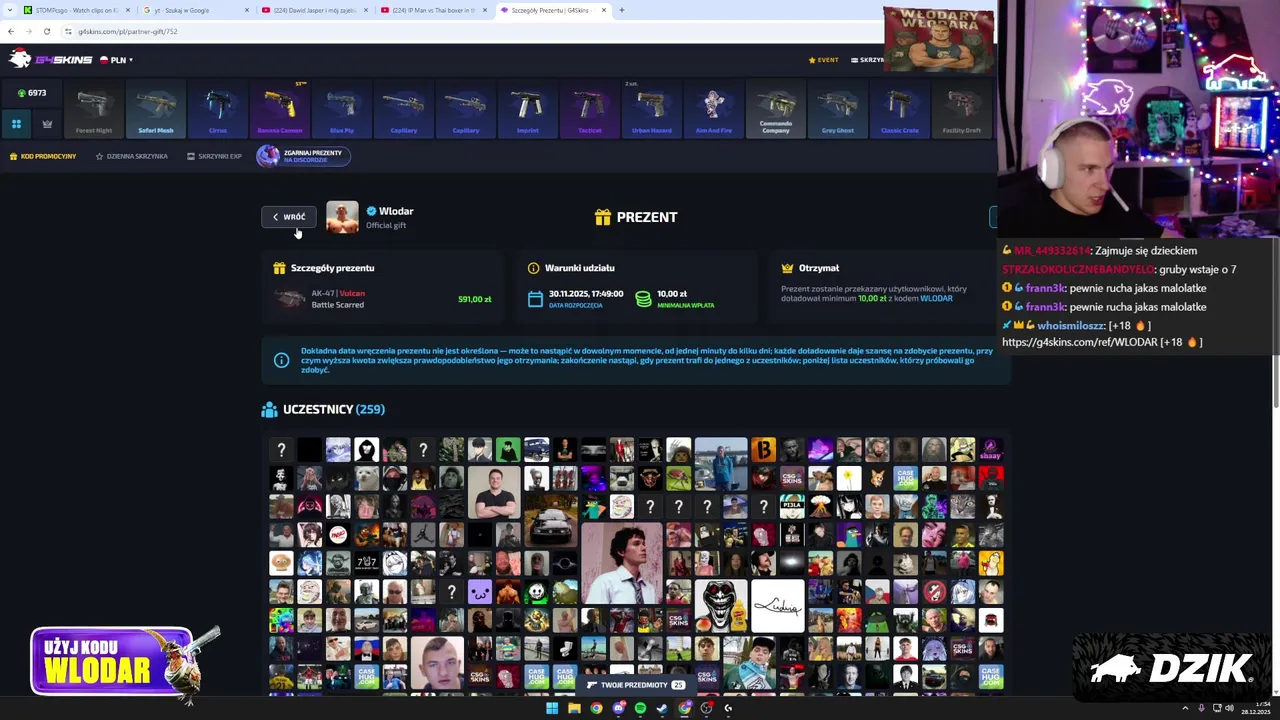
Task: Click the large man-in-tie participant avatar
Action: (x=622, y=563)
